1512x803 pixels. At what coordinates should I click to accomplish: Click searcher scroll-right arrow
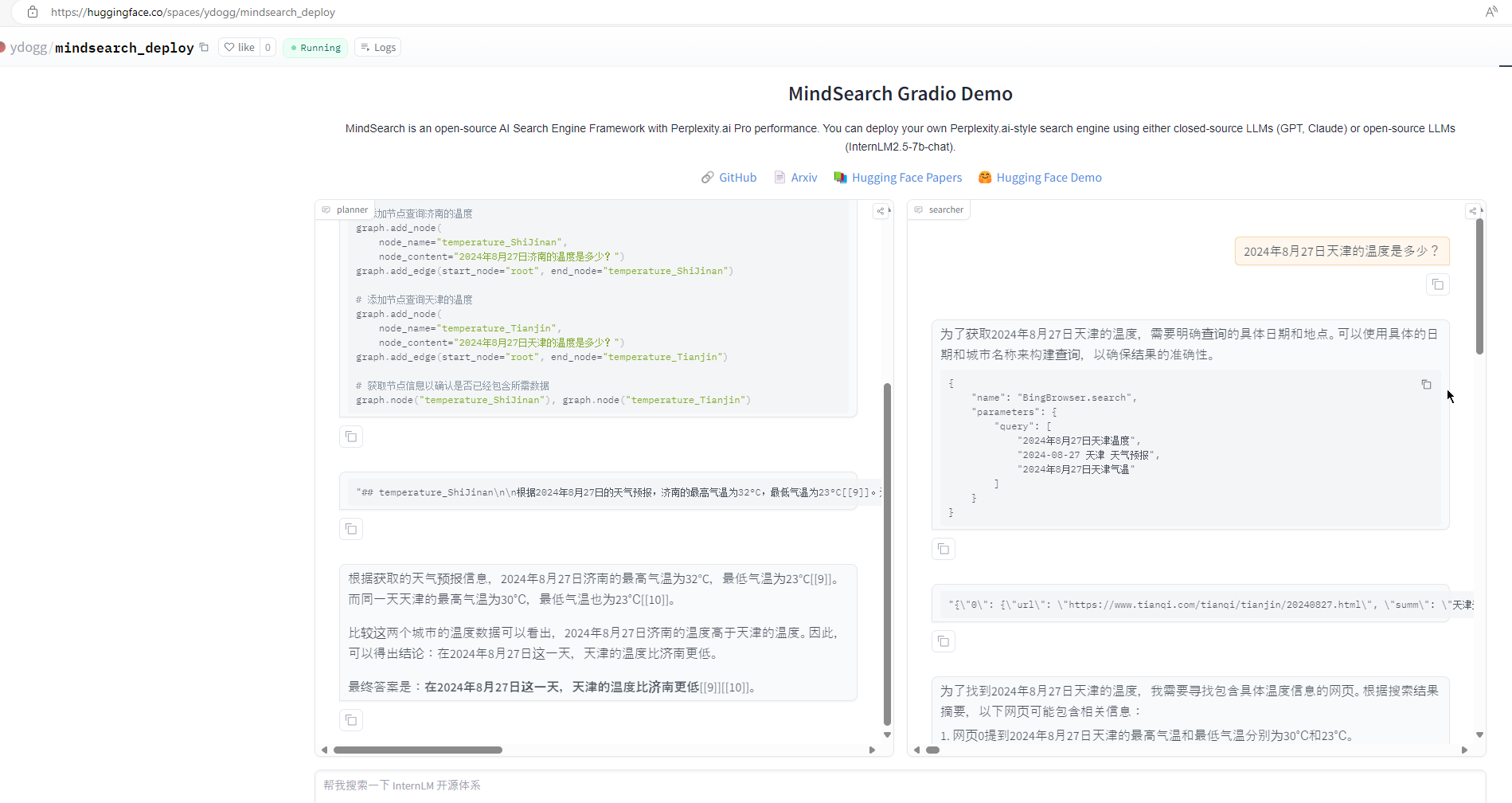click(1464, 750)
